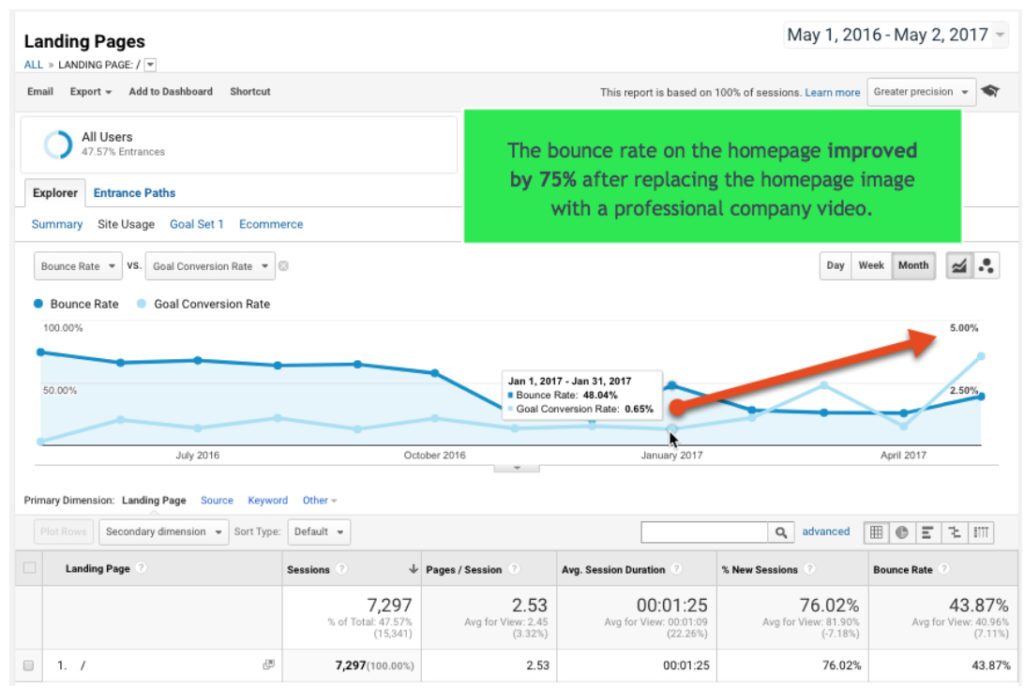This screenshot has width=1024, height=689.
Task: Check the row checkbox beside landing page /
Action: [31, 664]
